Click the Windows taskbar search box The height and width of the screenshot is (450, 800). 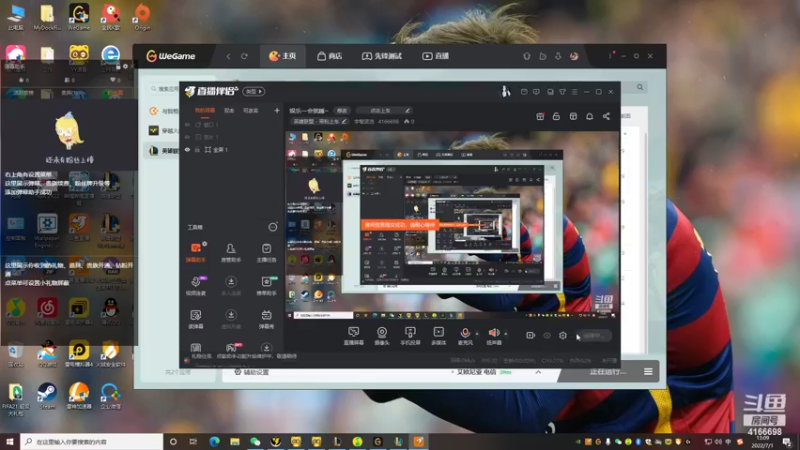coord(92,441)
